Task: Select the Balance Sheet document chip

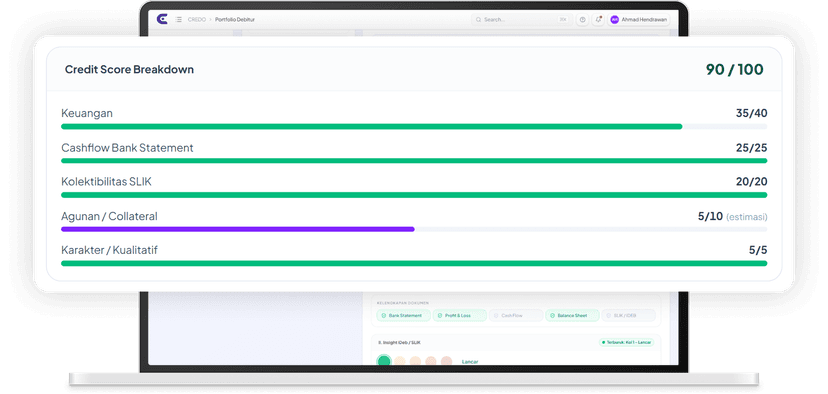Action: click(572, 315)
